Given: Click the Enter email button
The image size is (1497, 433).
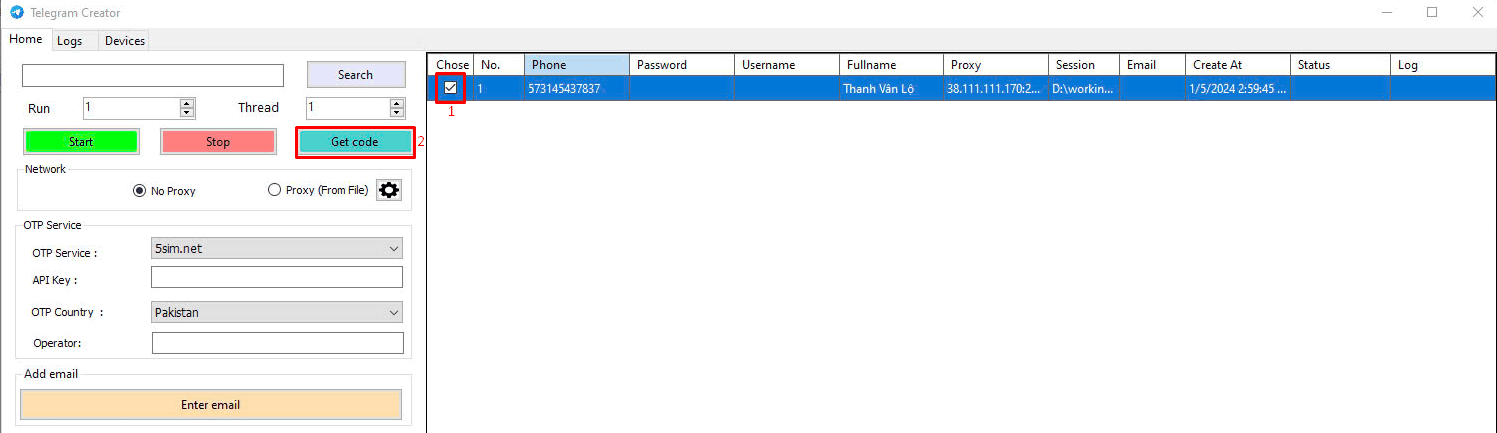Looking at the screenshot, I should point(211,405).
